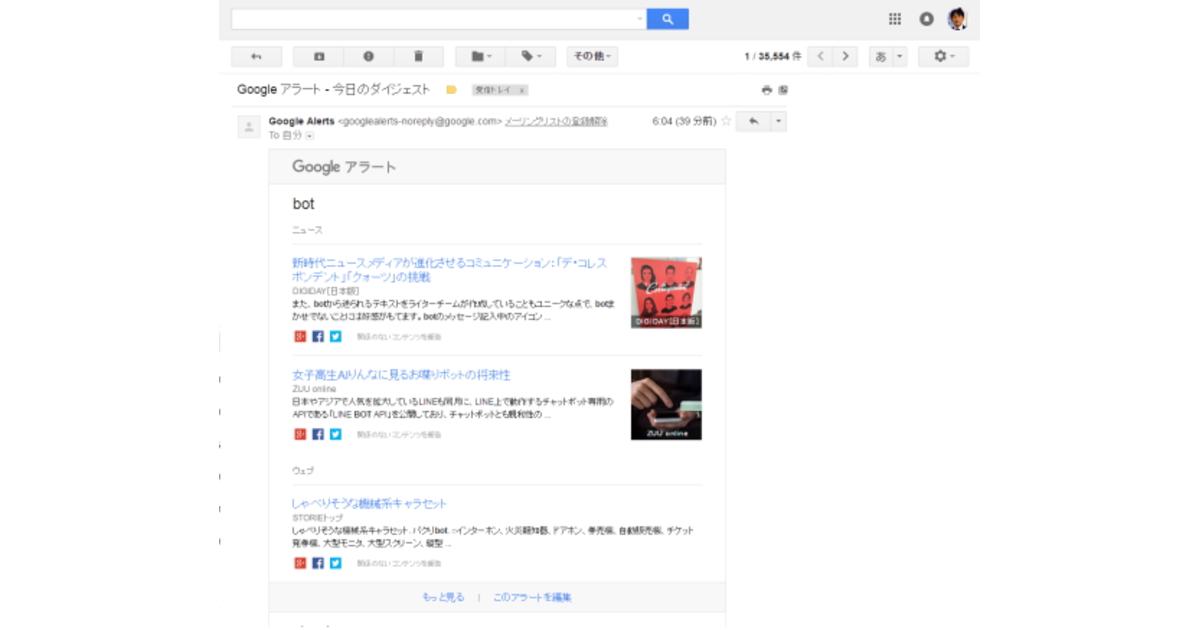1200x630 pixels.
Task: Flag STORIE result as irrelevant
Action: (x=399, y=564)
